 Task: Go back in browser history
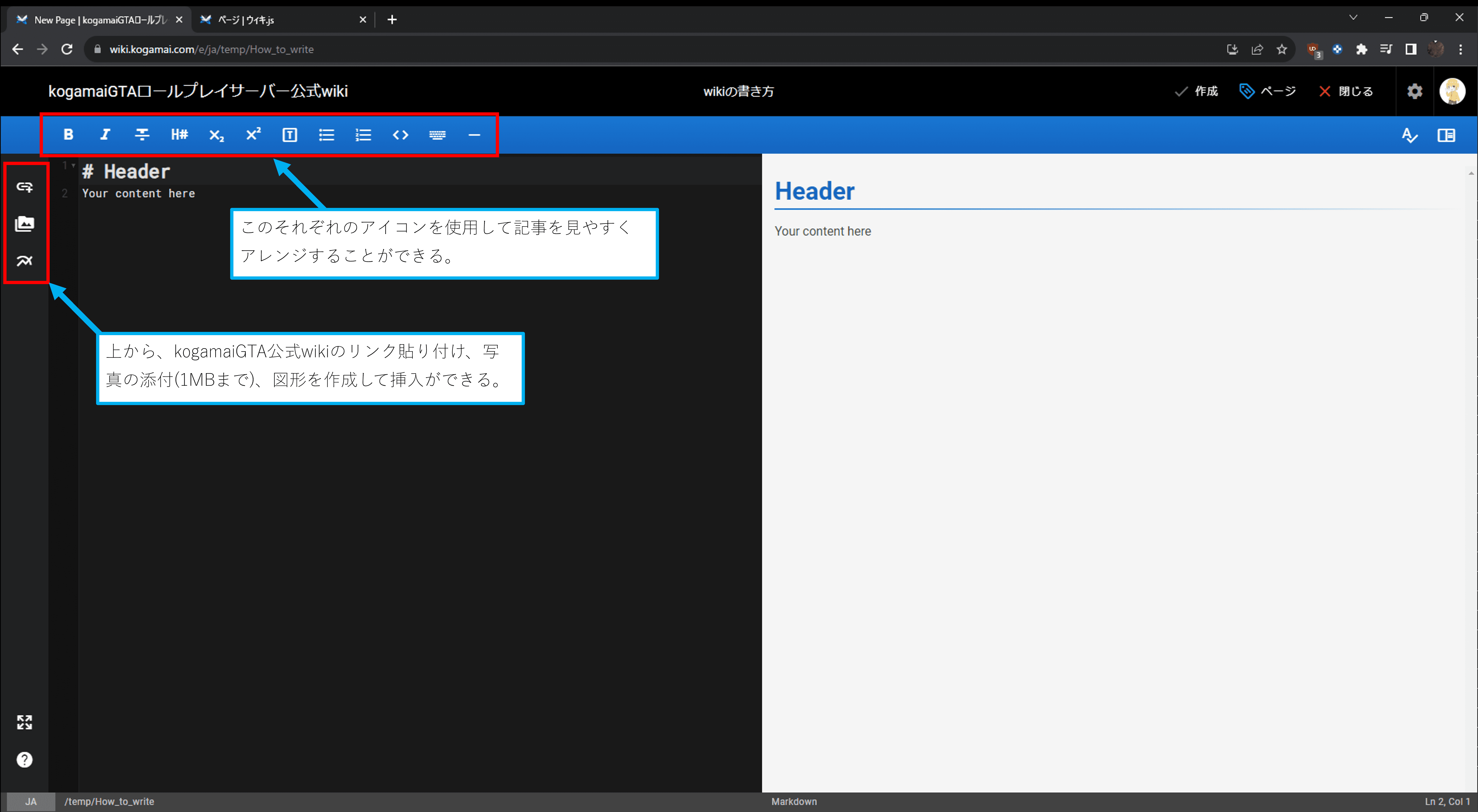click(x=18, y=49)
